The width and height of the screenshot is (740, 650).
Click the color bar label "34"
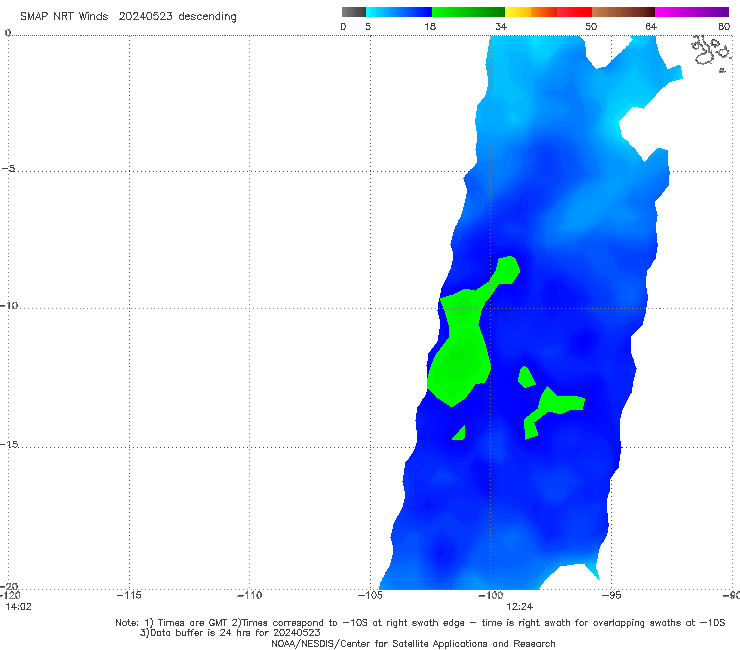501,26
